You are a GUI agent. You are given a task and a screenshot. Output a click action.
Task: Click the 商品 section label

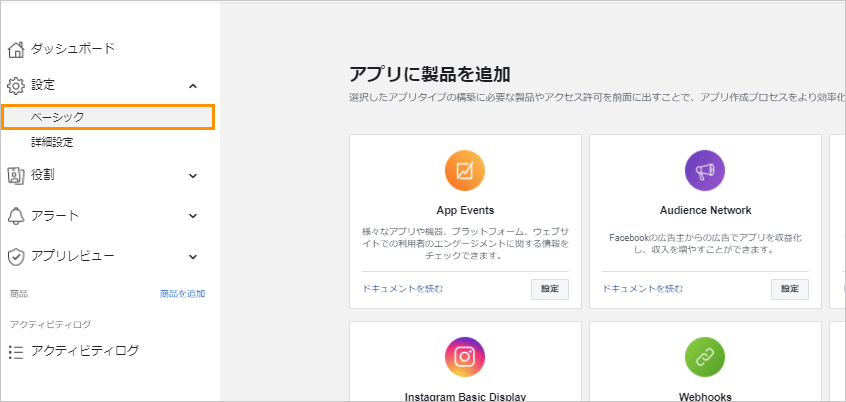tap(19, 294)
